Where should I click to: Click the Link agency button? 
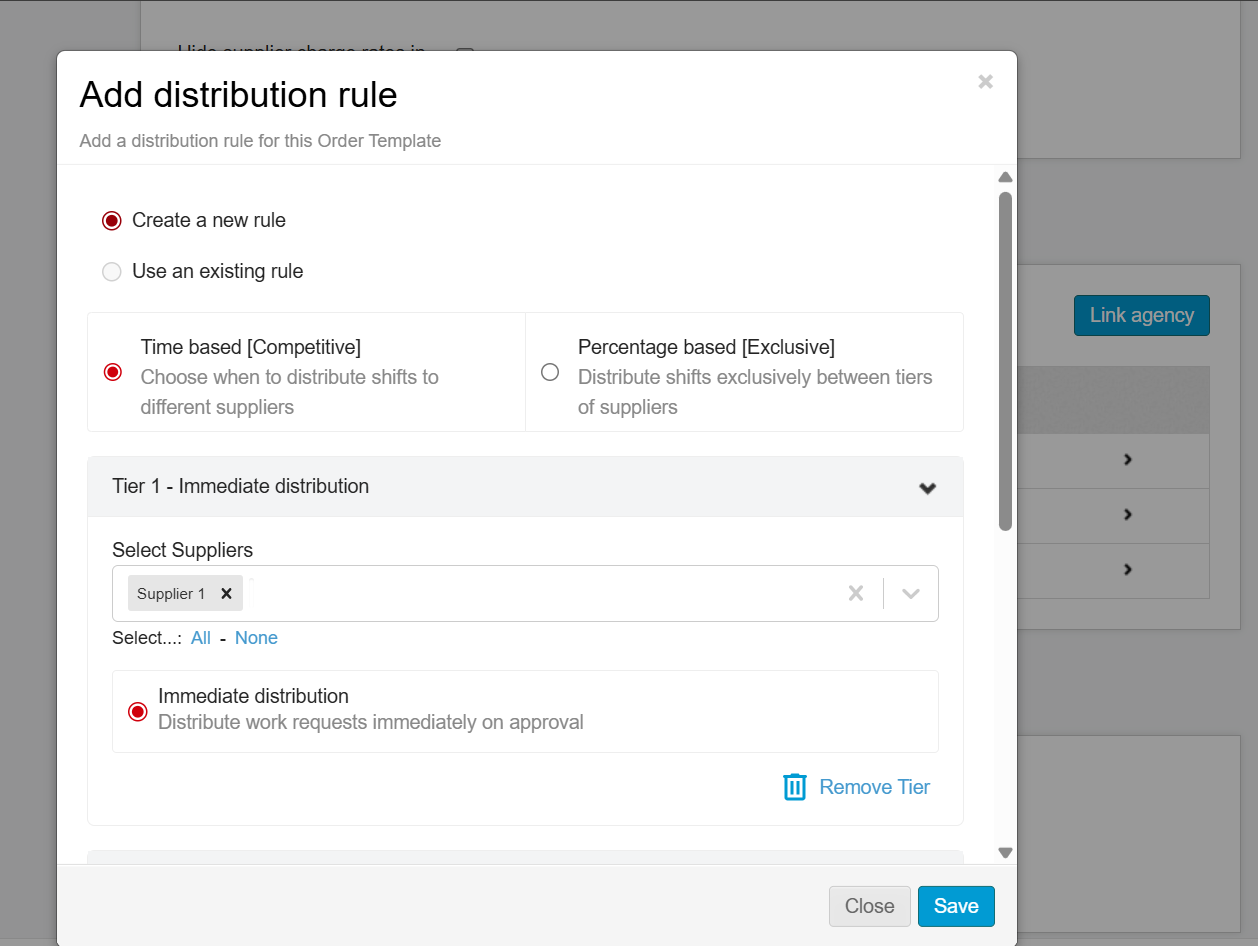(1141, 315)
